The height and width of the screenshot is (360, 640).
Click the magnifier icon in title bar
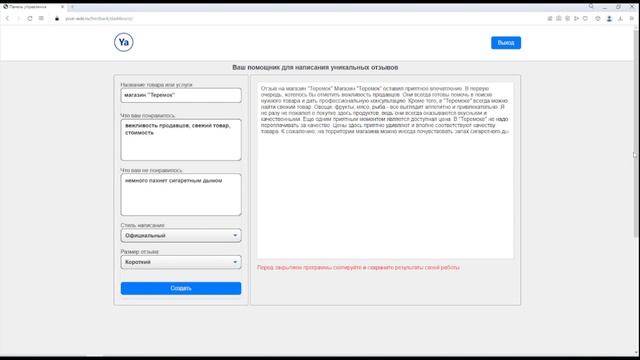[591, 7]
